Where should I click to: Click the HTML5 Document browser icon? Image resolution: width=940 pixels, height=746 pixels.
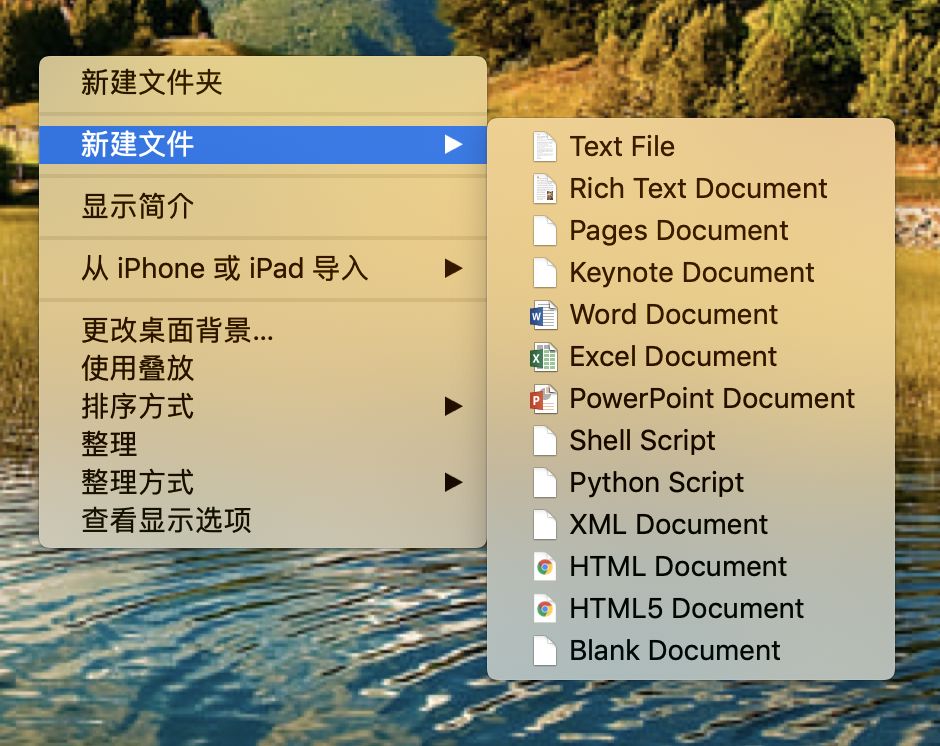click(544, 608)
